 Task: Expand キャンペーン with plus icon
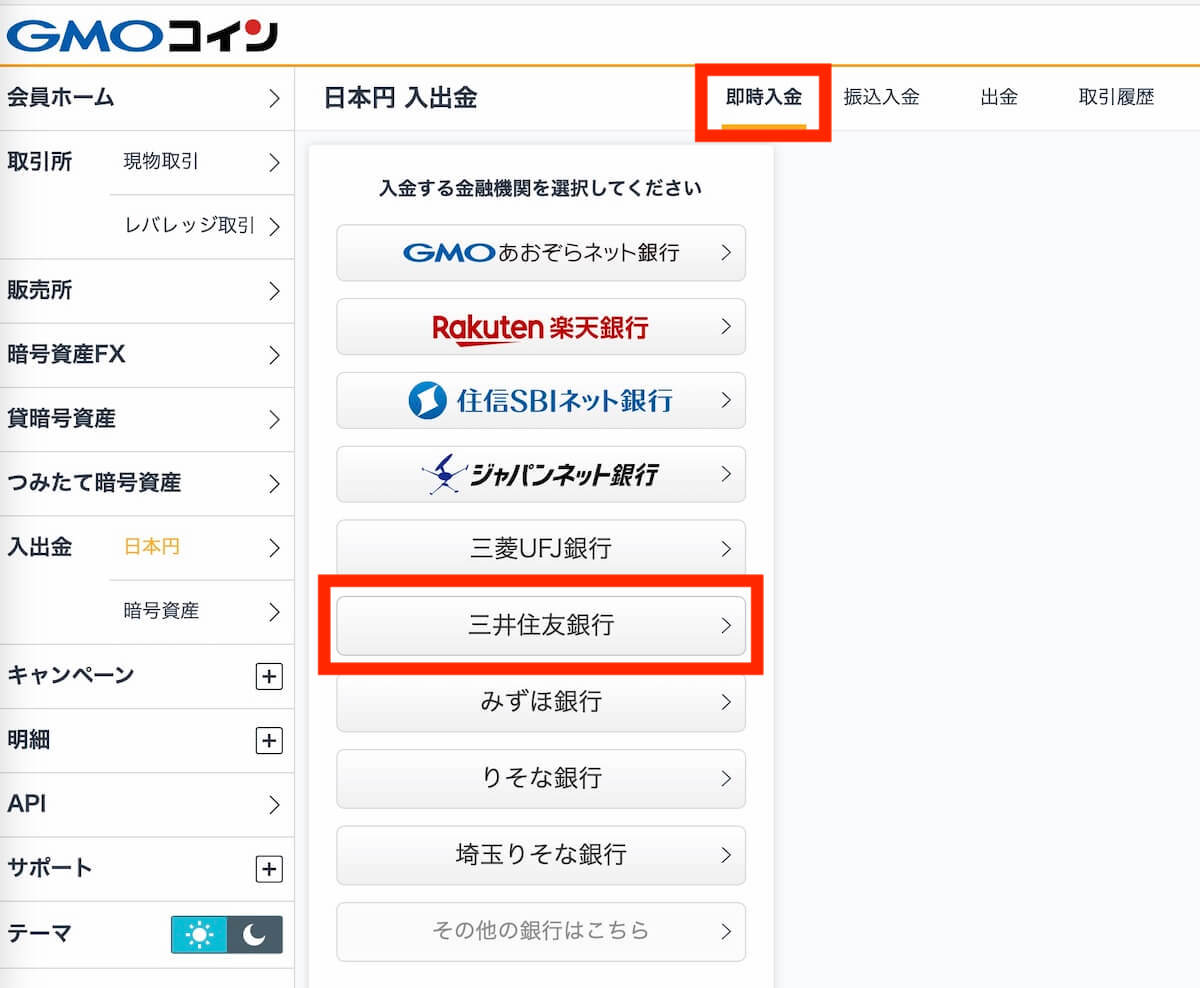269,677
